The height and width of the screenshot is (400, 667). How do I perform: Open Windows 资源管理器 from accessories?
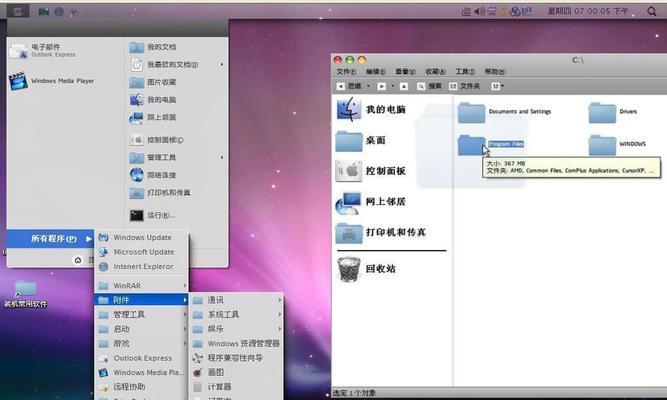pyautogui.click(x=237, y=343)
